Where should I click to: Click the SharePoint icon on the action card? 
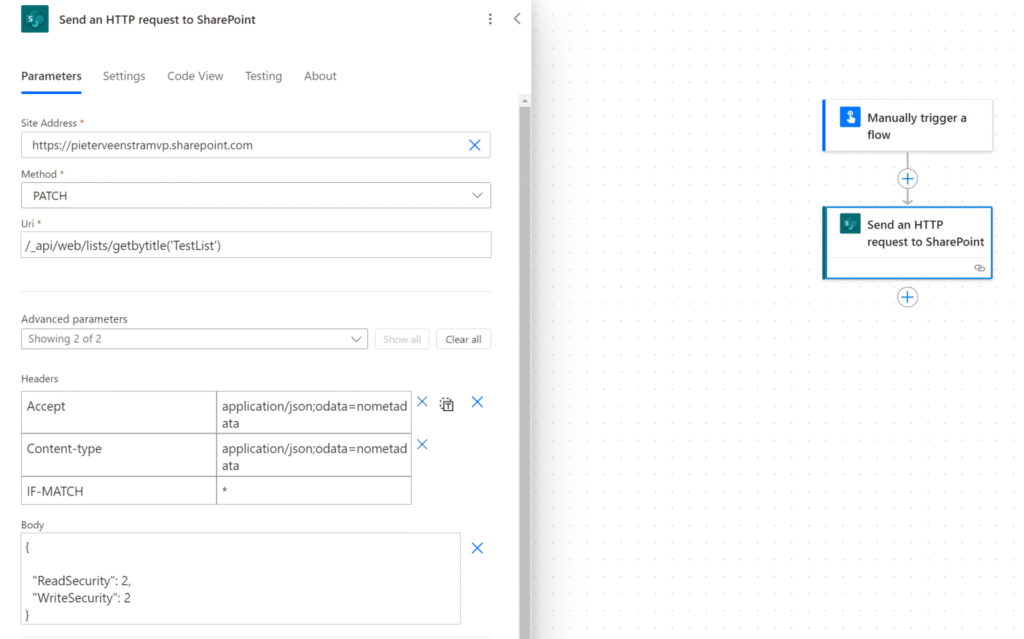(x=850, y=223)
